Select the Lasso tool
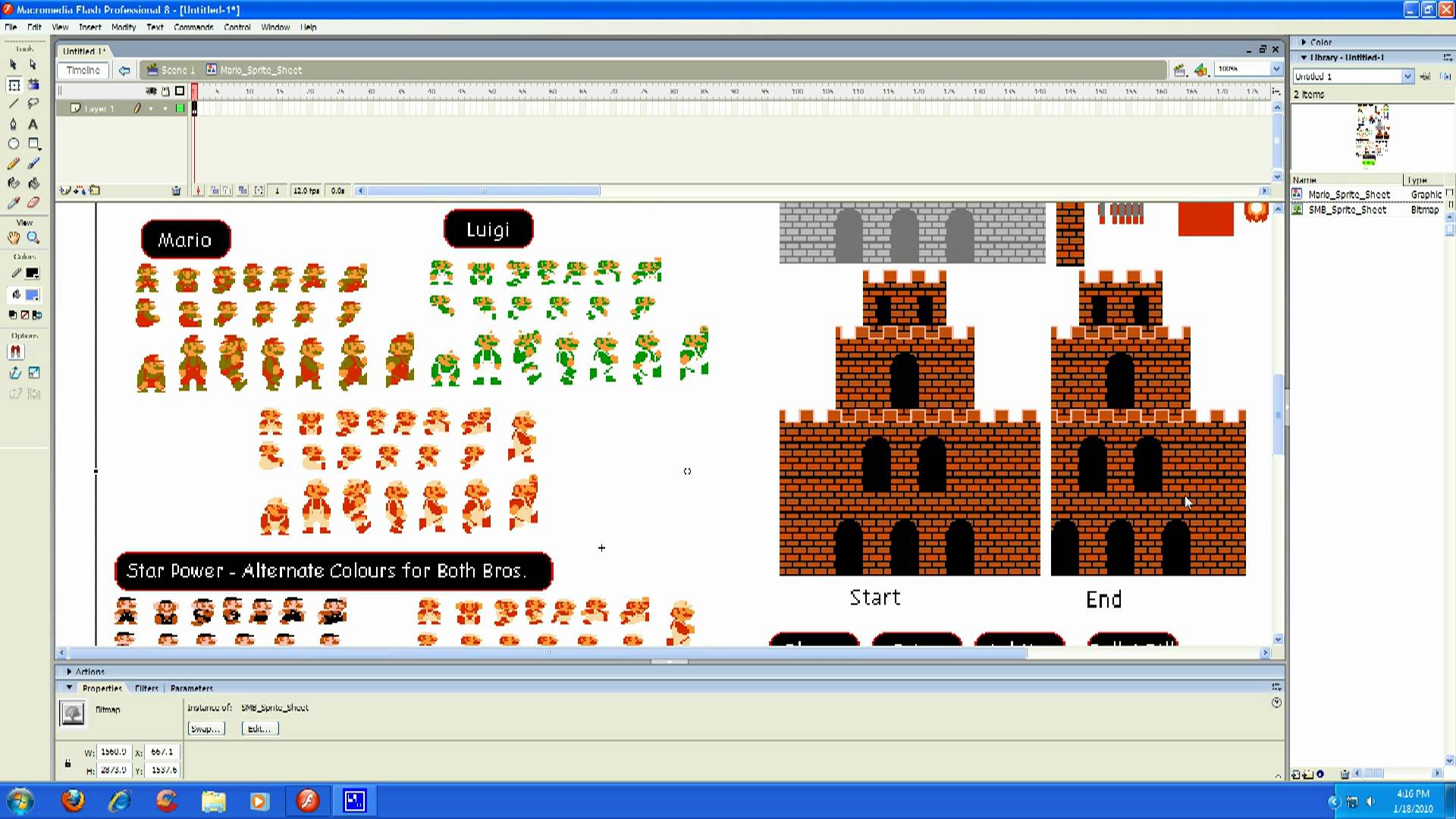The width and height of the screenshot is (1456, 819). point(33,104)
